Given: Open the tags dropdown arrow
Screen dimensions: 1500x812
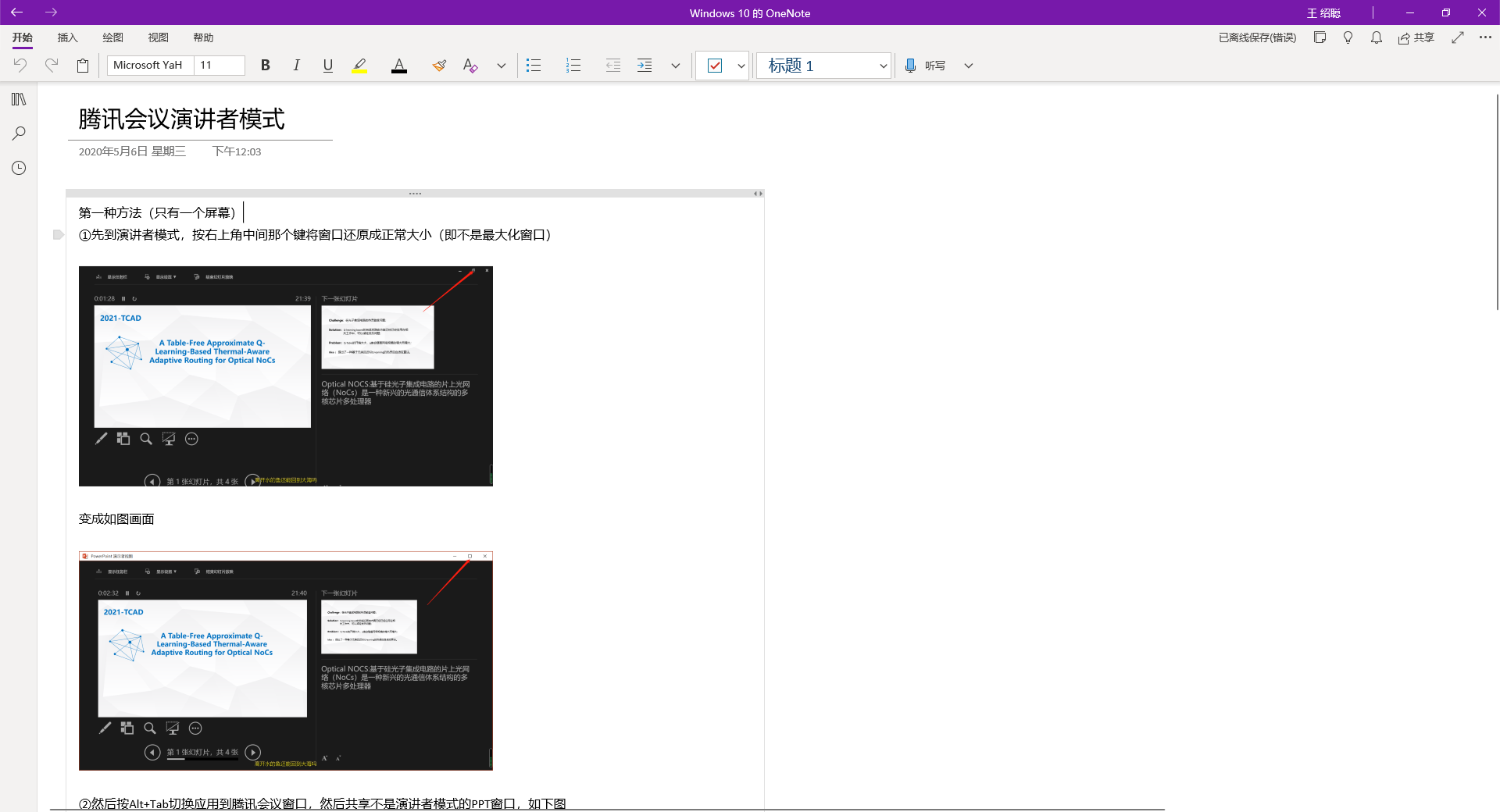Looking at the screenshot, I should coord(741,66).
